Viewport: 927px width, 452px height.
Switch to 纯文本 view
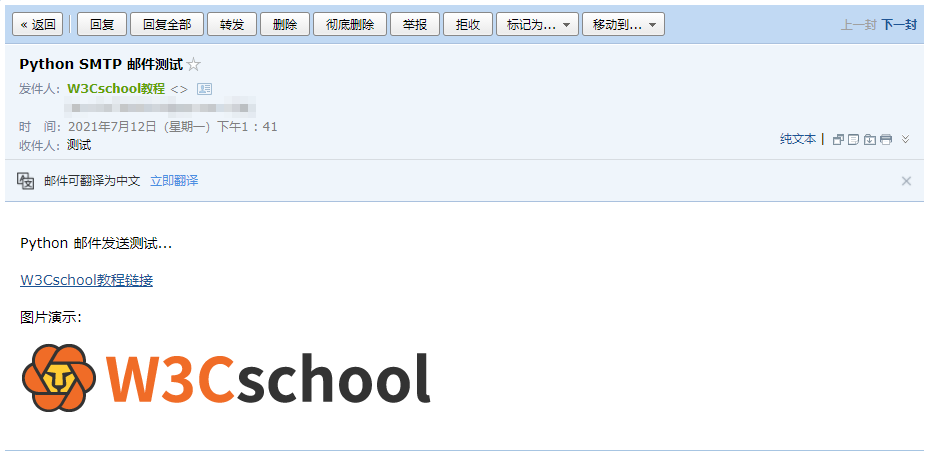point(798,139)
